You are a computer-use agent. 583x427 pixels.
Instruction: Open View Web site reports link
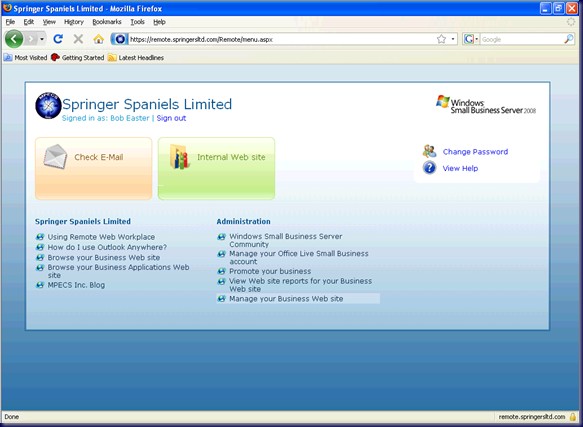click(x=300, y=285)
